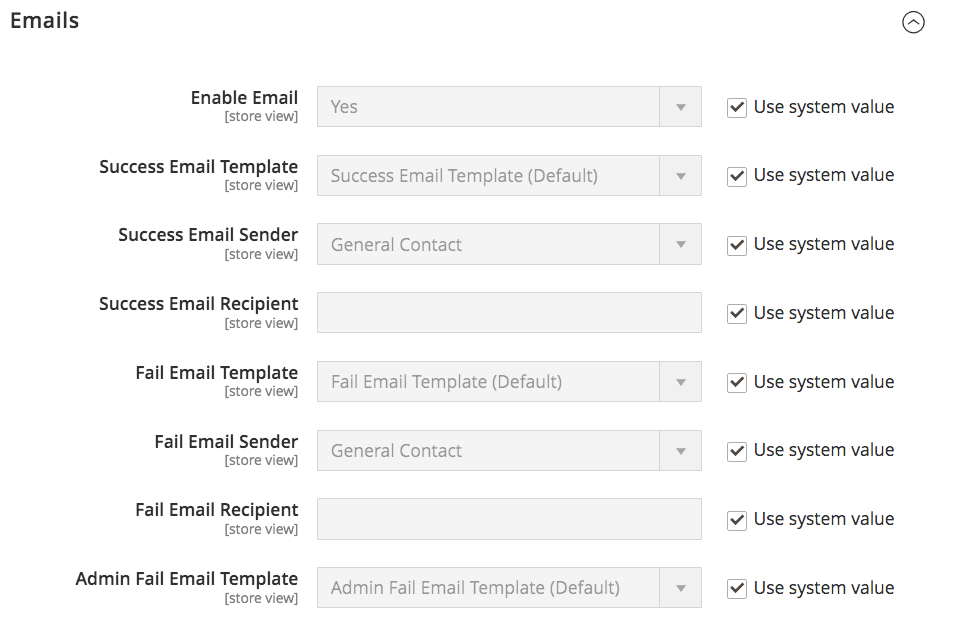Click the Enable Email field label

tap(244, 98)
